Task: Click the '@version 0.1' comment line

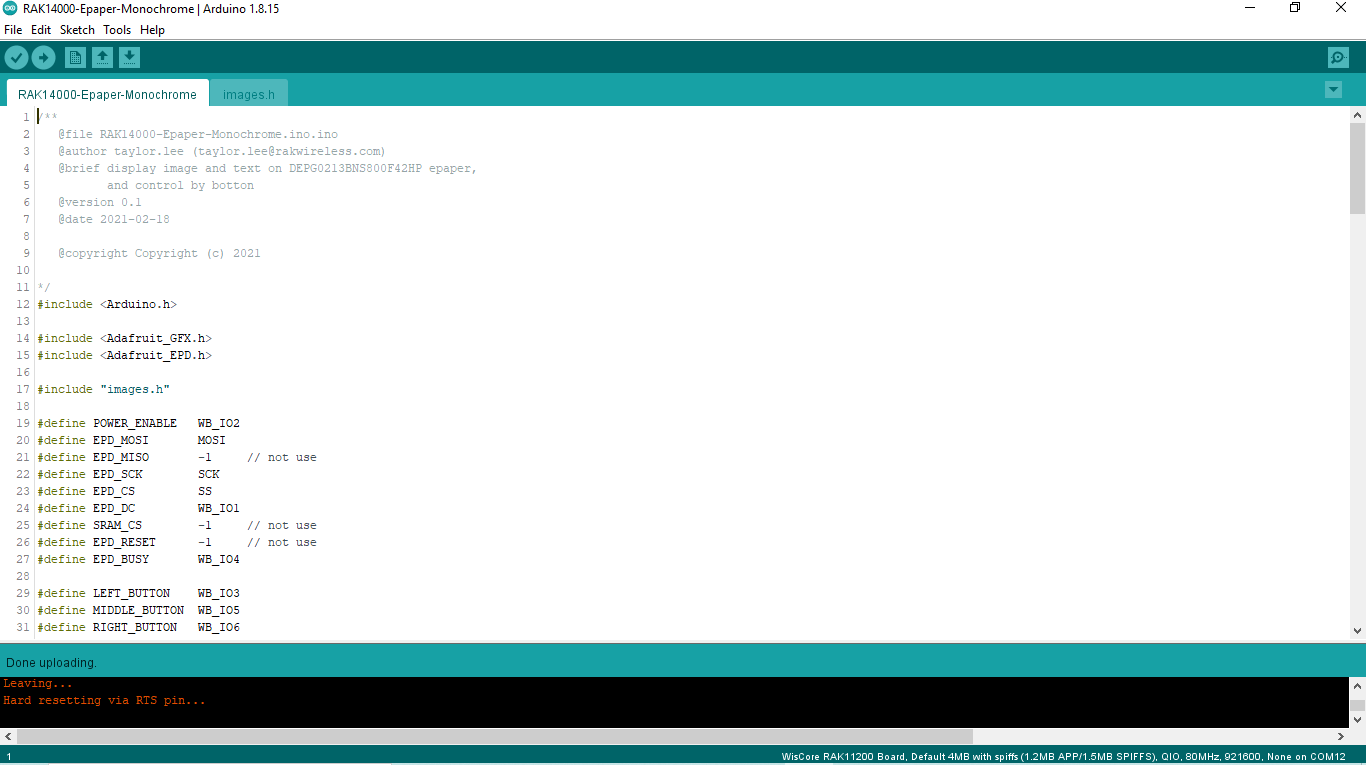Action: tap(100, 202)
